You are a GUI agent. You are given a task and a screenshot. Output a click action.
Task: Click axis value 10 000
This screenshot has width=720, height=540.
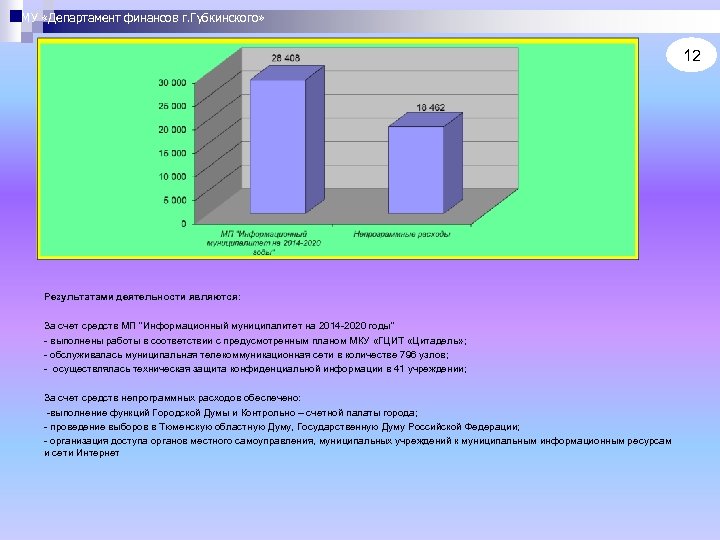(173, 176)
